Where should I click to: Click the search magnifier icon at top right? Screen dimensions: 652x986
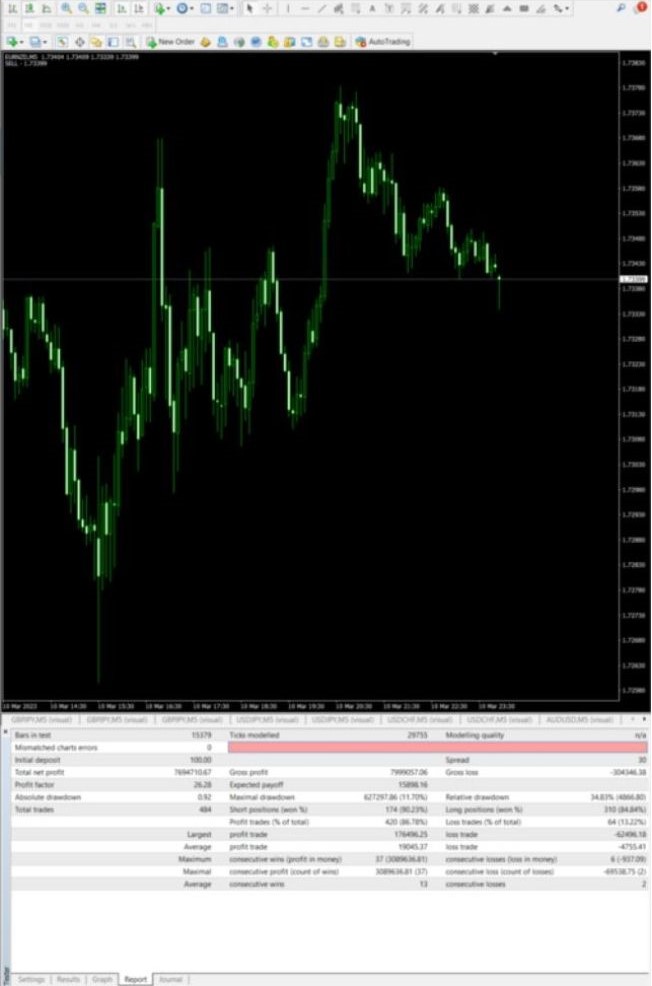click(x=621, y=8)
